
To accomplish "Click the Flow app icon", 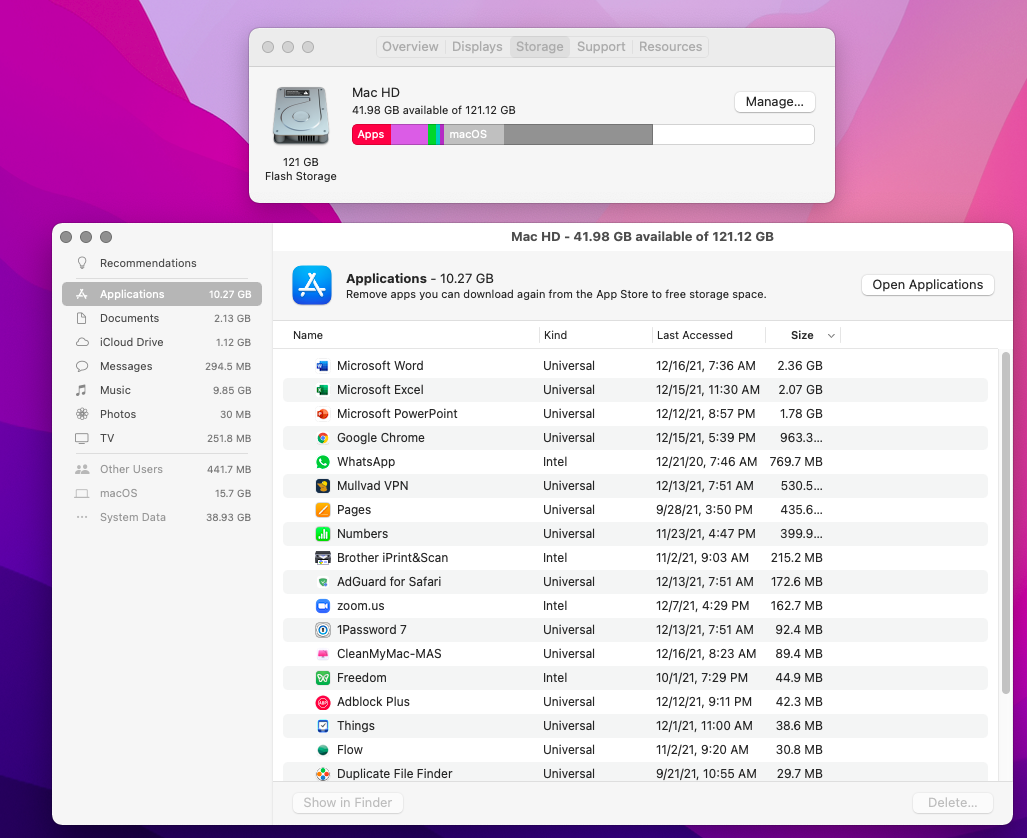I will [322, 750].
